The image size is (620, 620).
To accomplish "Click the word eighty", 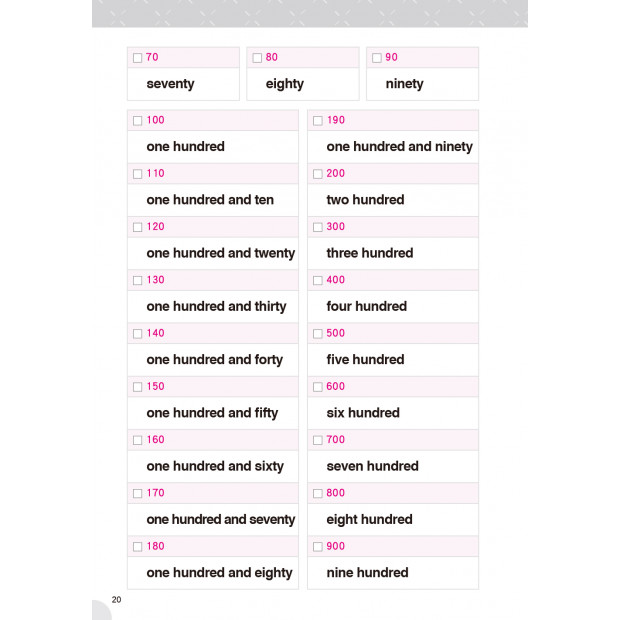I will point(285,84).
